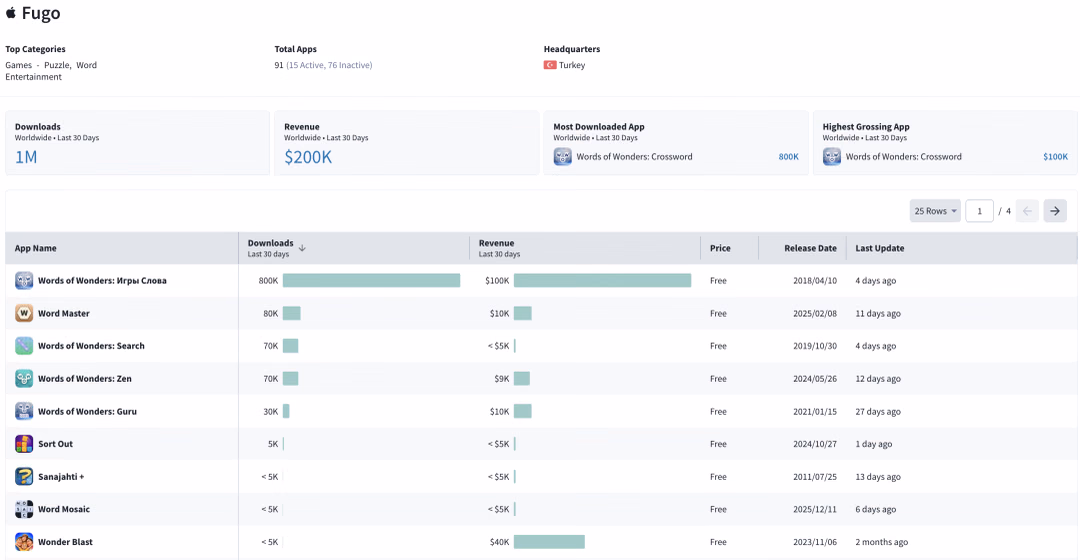Image resolution: width=1080 pixels, height=560 pixels.
Task: Click the Highest Grossing App $100K value
Action: 1055,157
